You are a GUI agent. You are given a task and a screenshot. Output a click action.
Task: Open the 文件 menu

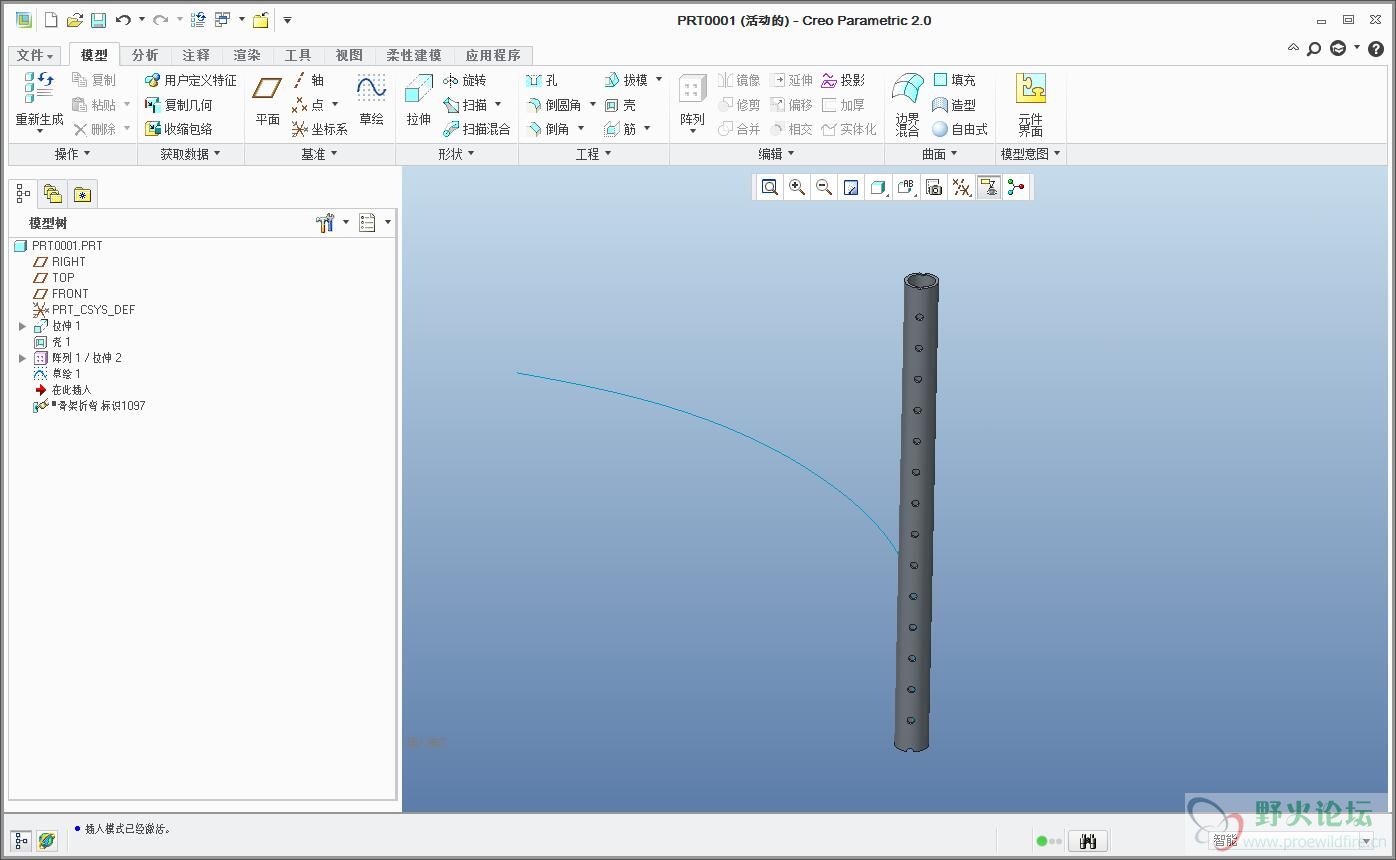(35, 55)
